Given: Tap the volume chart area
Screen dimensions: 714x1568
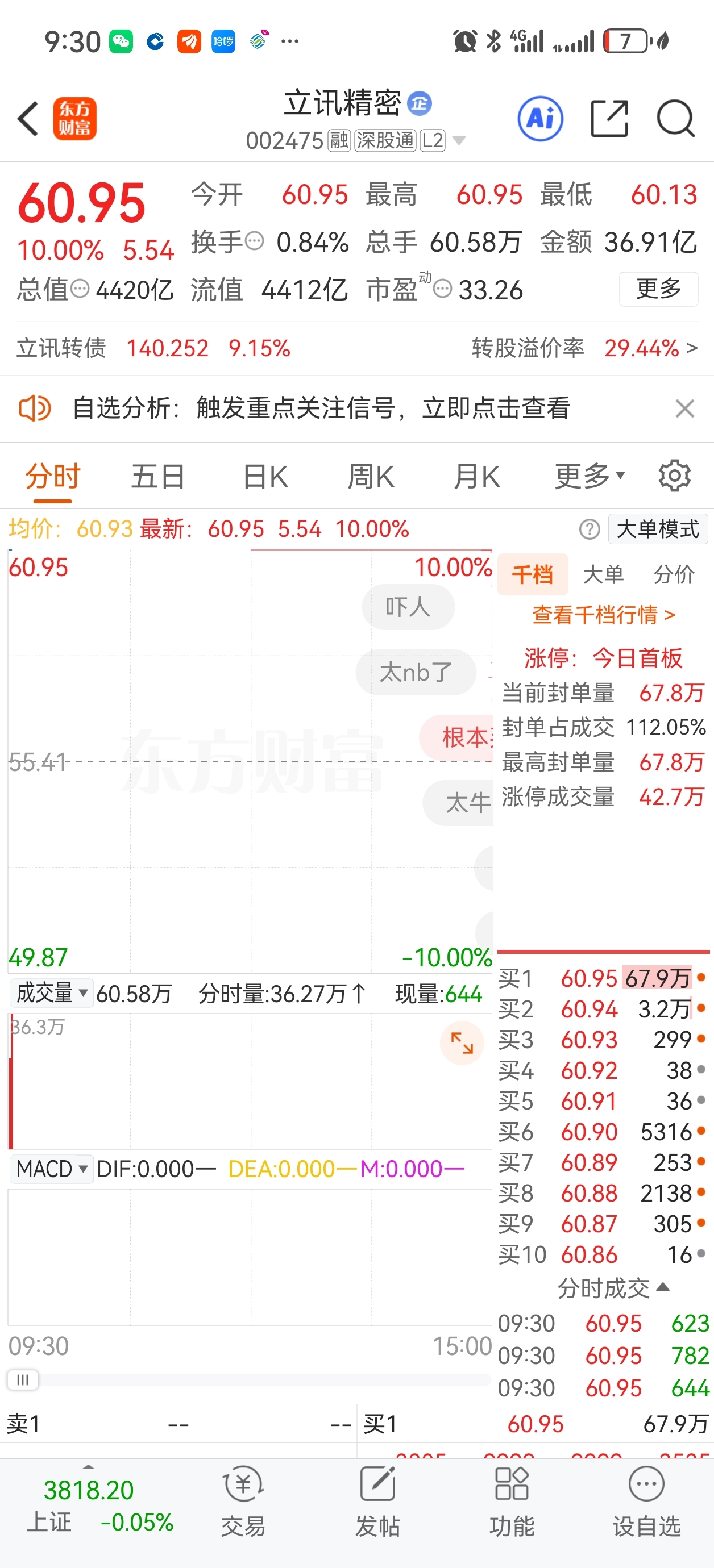Looking at the screenshot, I should point(250,1081).
